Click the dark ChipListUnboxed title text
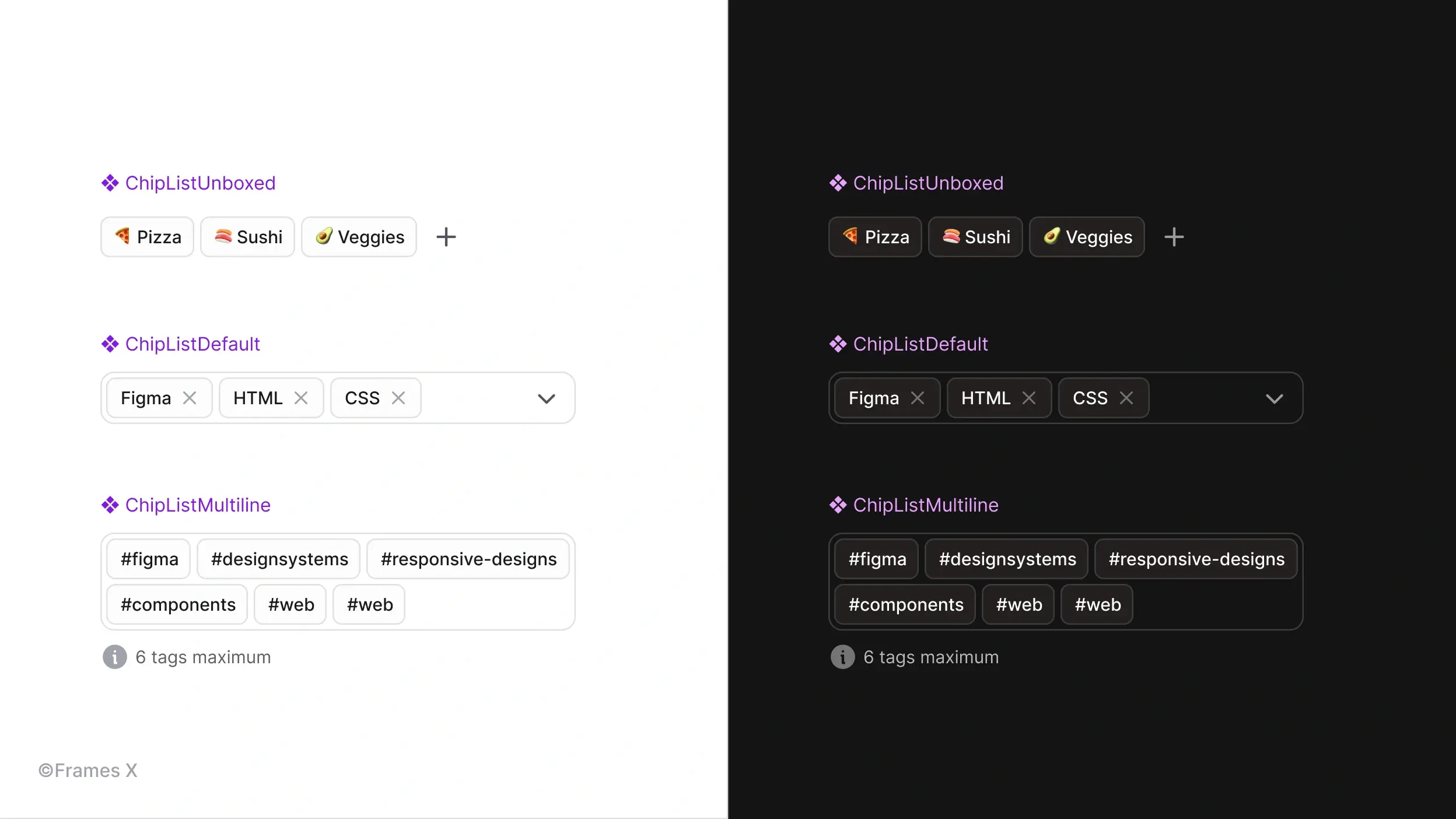Screen dimensions: 1456x819 pyautogui.click(x=928, y=183)
